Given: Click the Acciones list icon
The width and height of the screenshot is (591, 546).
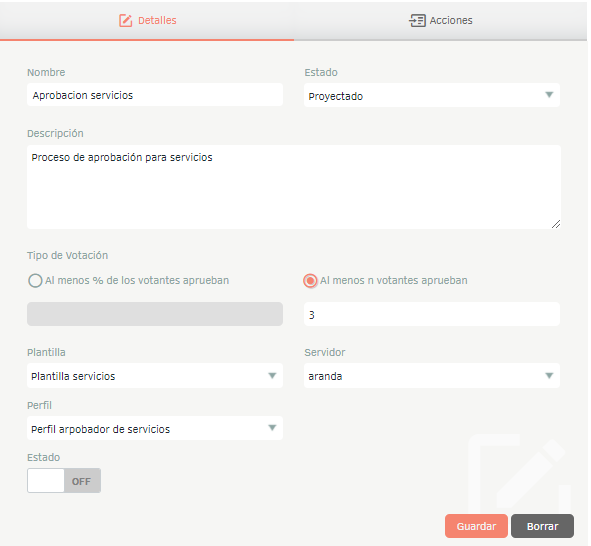Looking at the screenshot, I should click(x=417, y=20).
